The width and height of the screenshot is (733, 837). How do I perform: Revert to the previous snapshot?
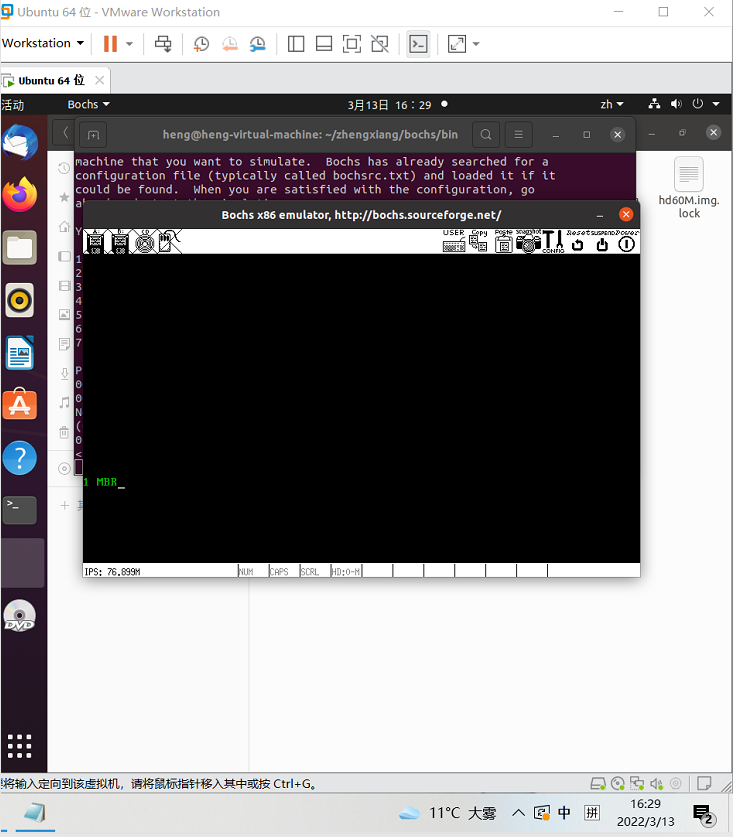point(230,44)
